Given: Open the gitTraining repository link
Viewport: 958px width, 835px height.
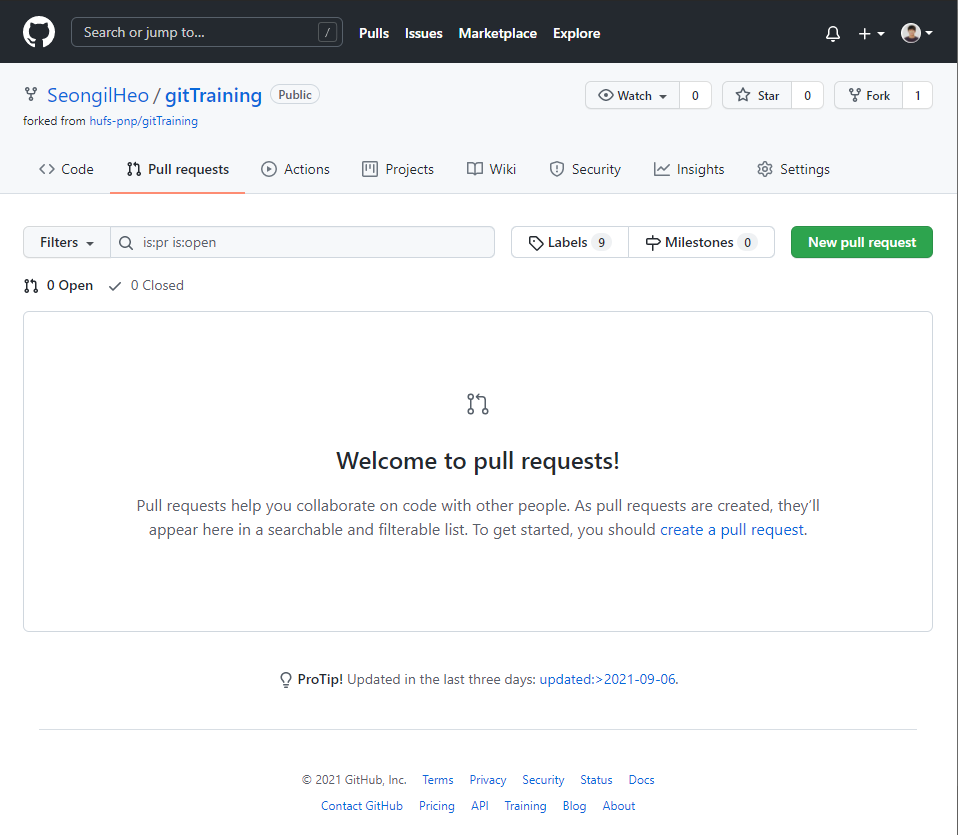Looking at the screenshot, I should 213,95.
